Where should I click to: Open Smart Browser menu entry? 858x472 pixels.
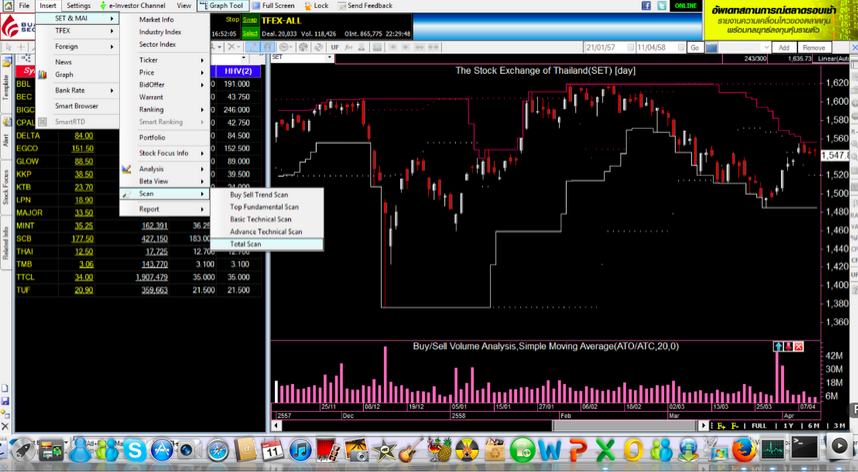pyautogui.click(x=78, y=106)
